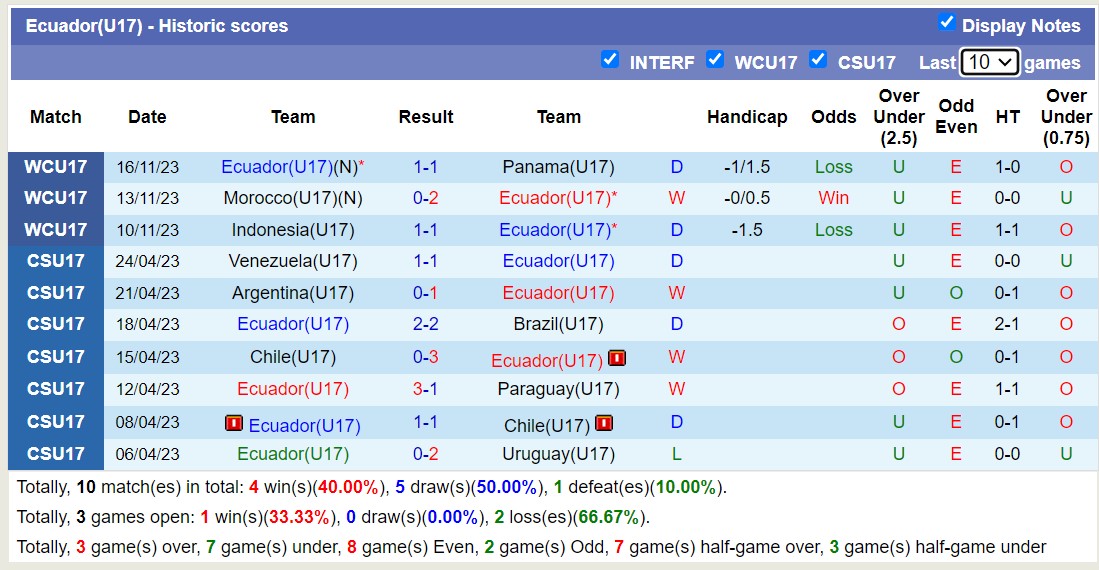Click the Handicap column header
This screenshot has width=1099, height=570.
click(747, 117)
